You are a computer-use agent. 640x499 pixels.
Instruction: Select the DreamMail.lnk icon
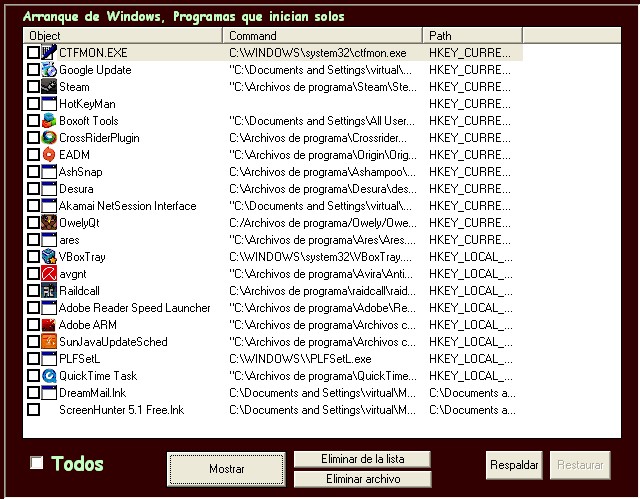tap(49, 393)
